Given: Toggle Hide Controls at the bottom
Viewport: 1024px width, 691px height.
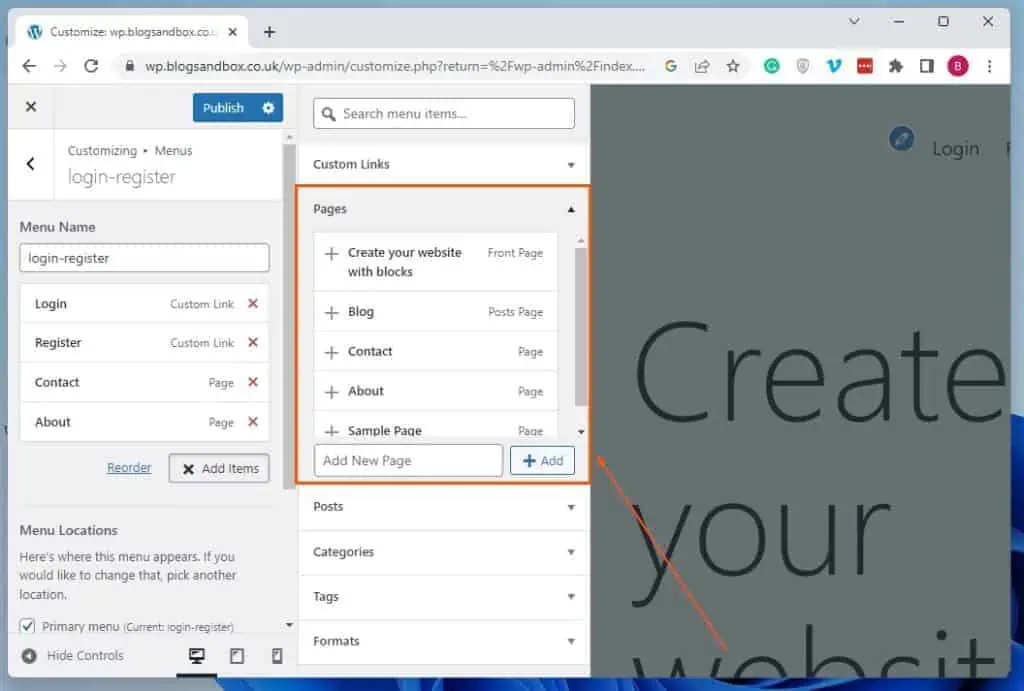Looking at the screenshot, I should tap(72, 655).
